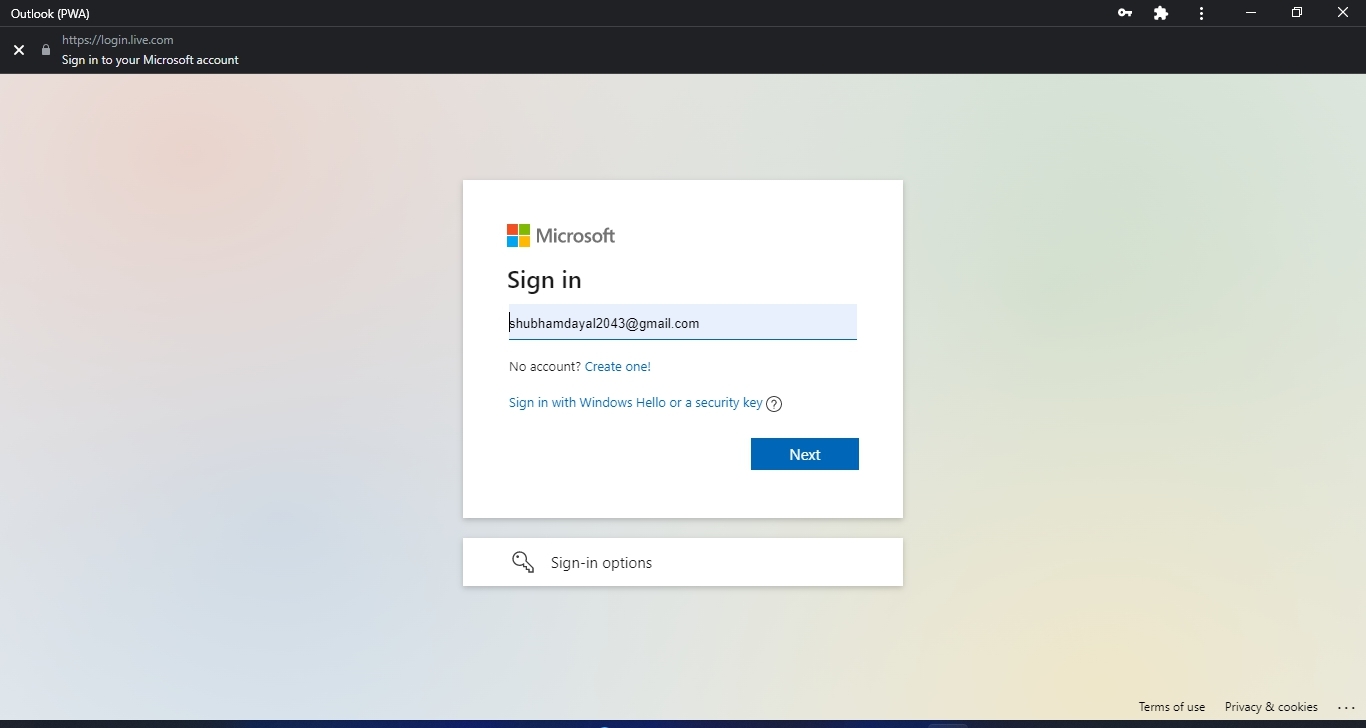The width and height of the screenshot is (1366, 728).
Task: Minimize the Outlook PWA window
Action: [x=1251, y=13]
